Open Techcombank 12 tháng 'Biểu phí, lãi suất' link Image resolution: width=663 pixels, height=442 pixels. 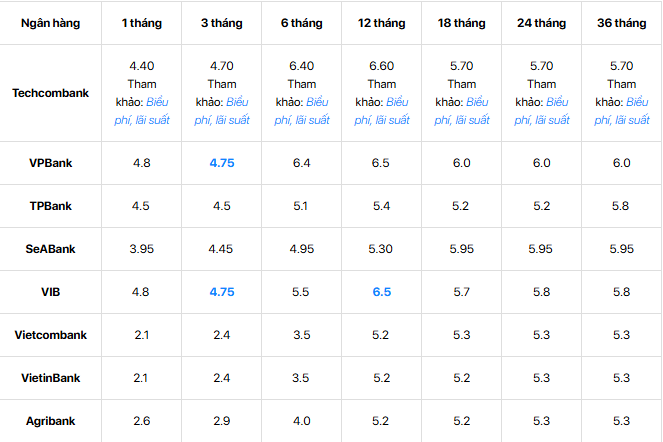point(382,111)
